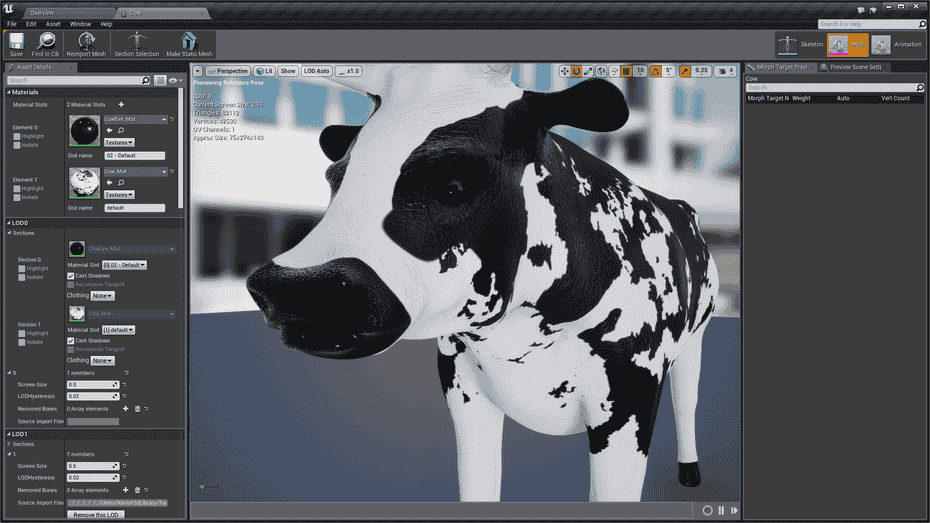
Task: Open property matrix grid icon
Action: click(x=160, y=80)
